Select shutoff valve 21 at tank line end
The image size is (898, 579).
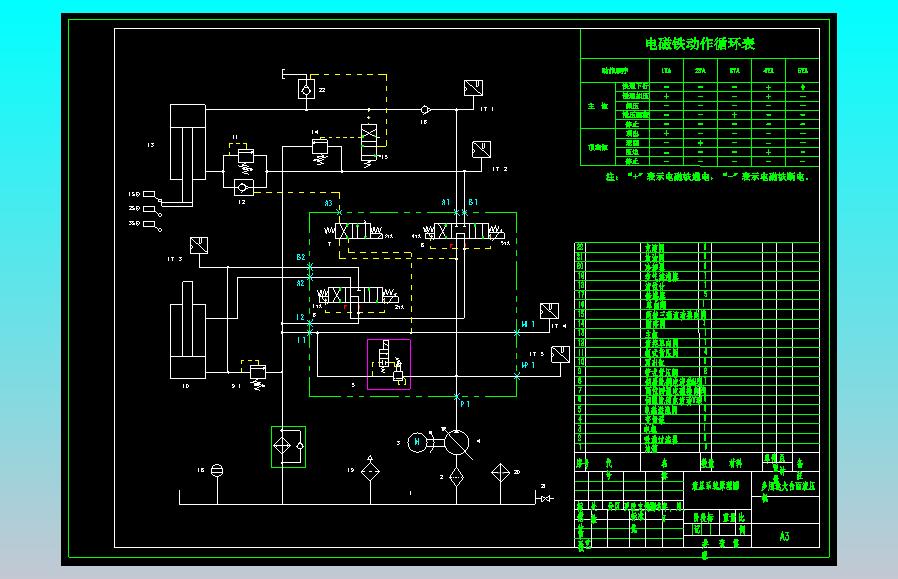point(547,499)
